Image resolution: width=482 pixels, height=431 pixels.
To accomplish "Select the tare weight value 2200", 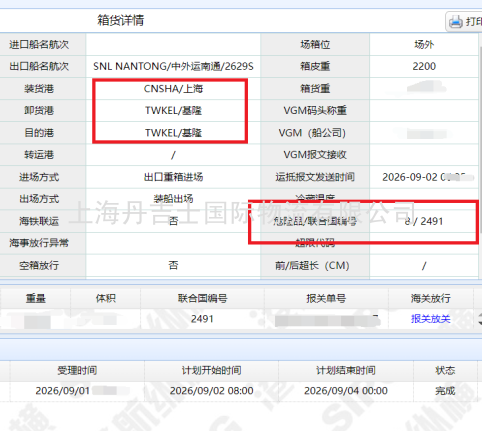I will (424, 66).
